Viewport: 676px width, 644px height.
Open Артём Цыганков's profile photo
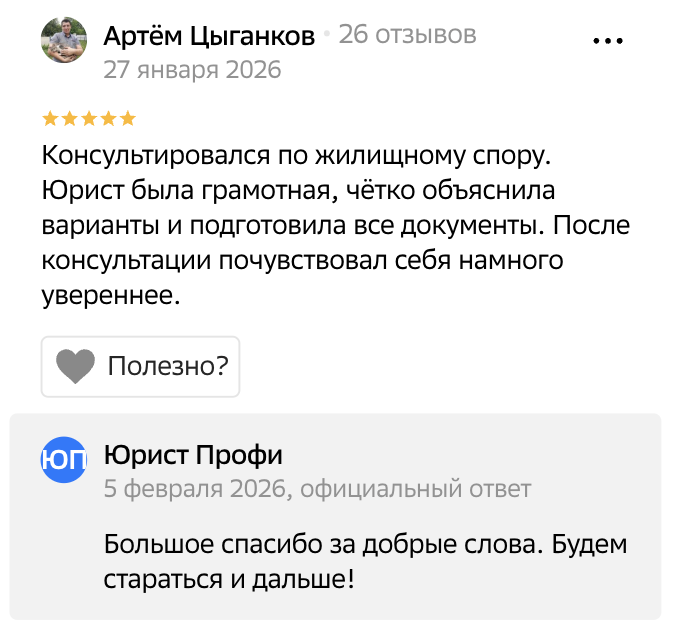pos(64,41)
